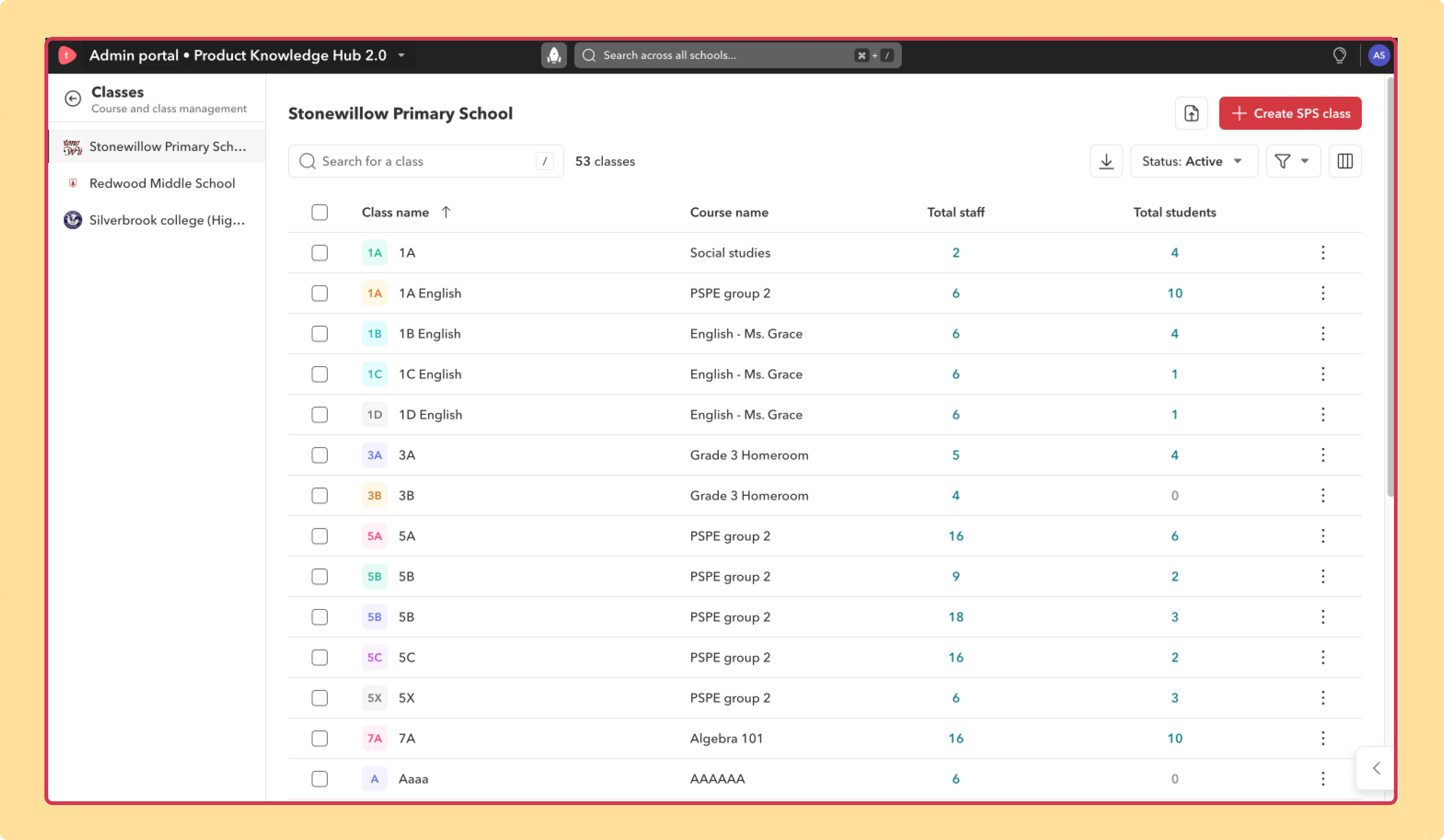Screen dimensions: 1444x840
Task: Click the Social studies course name
Action: click(x=730, y=253)
